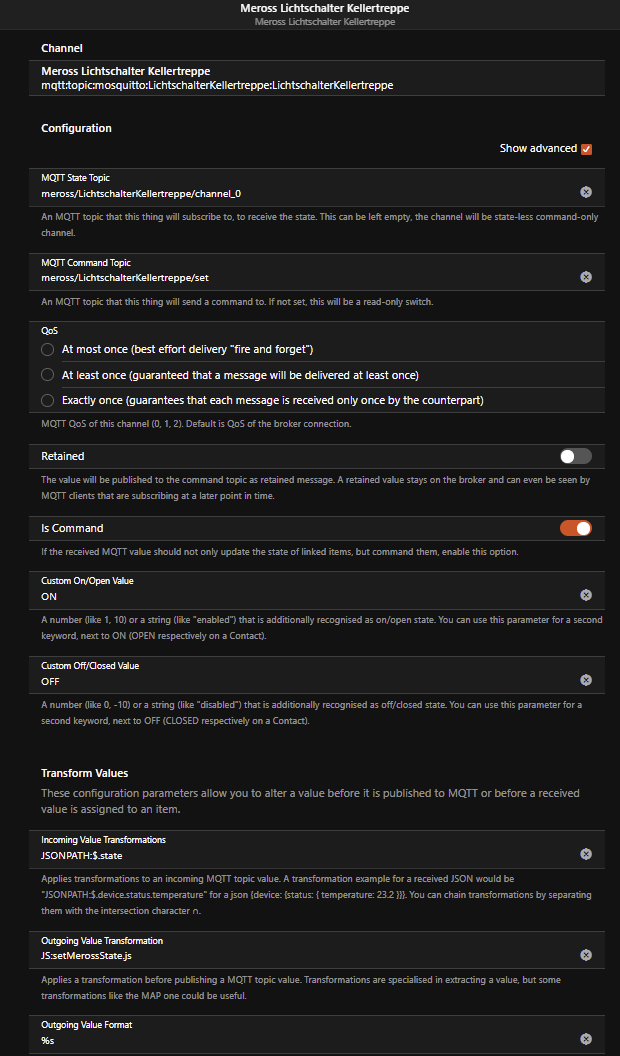Click the Custom Off/Closed Value input
620x1056 pixels.
pyautogui.click(x=300, y=681)
